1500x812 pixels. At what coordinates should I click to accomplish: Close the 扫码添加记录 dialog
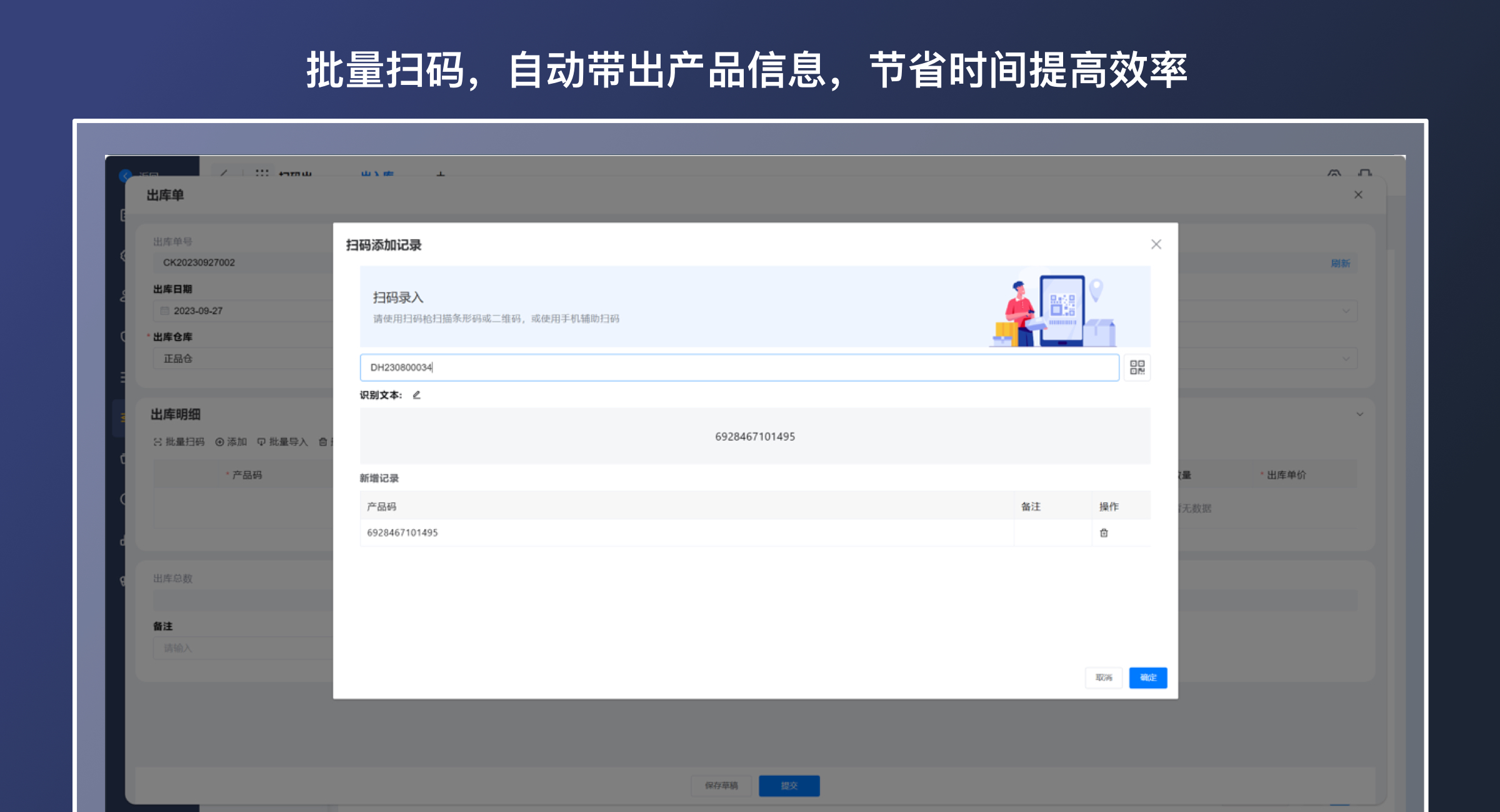click(x=1156, y=244)
